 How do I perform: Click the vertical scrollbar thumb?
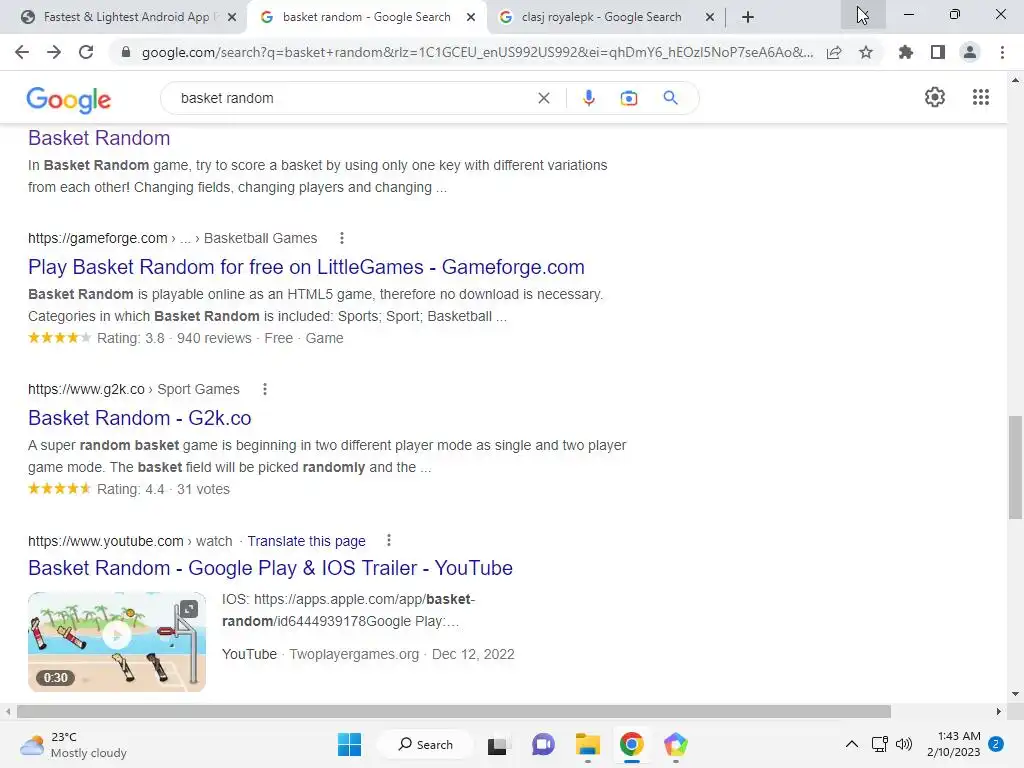click(x=1015, y=467)
